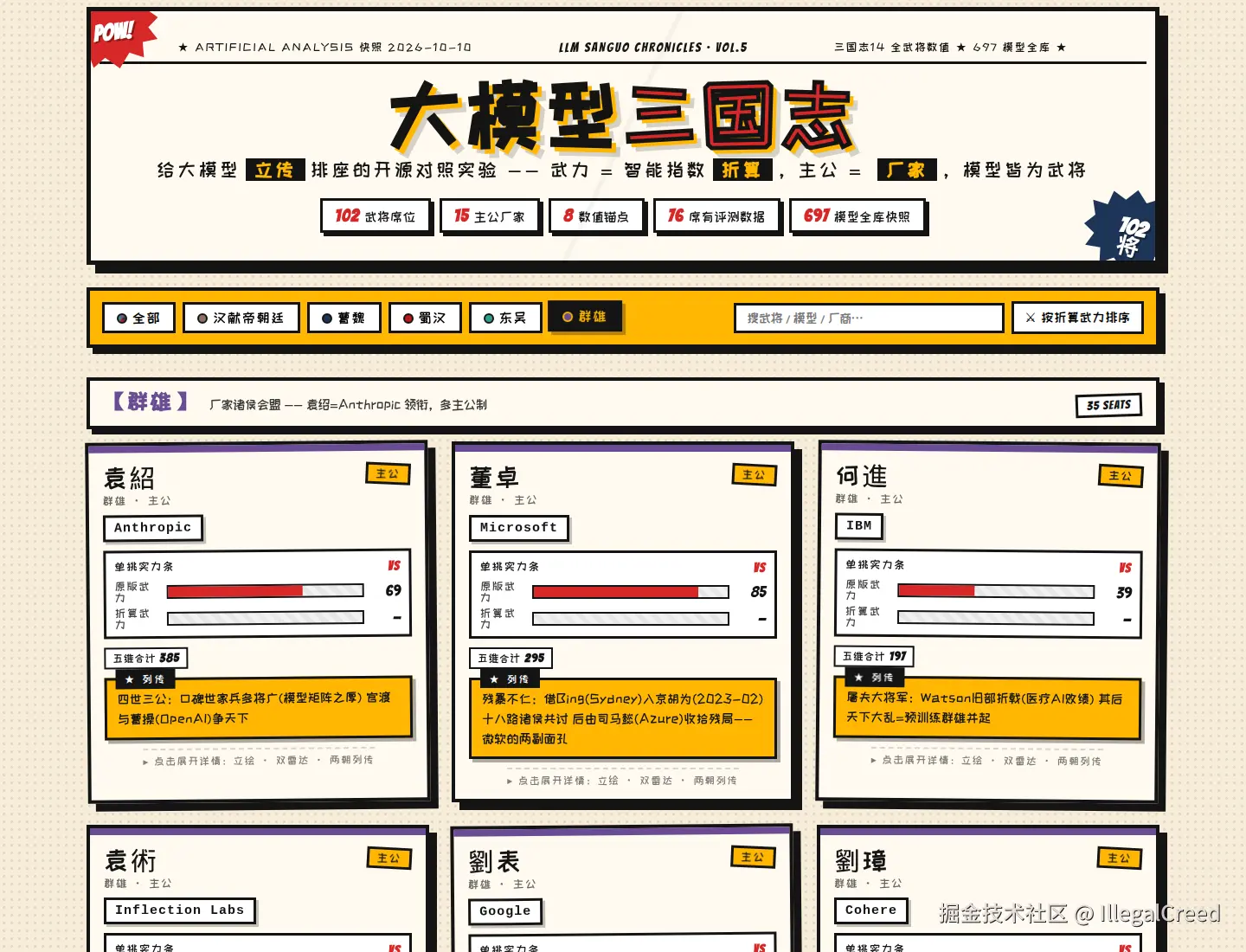Image resolution: width=1246 pixels, height=952 pixels.
Task: Click the Google vendor tag
Action: click(505, 911)
